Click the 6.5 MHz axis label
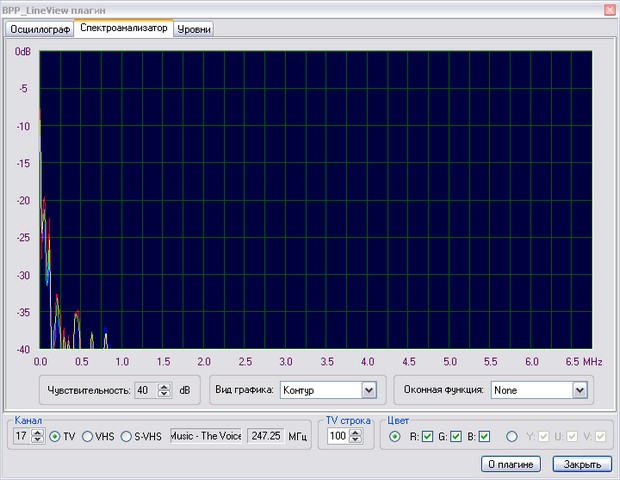This screenshot has height=480, width=620. coord(584,361)
